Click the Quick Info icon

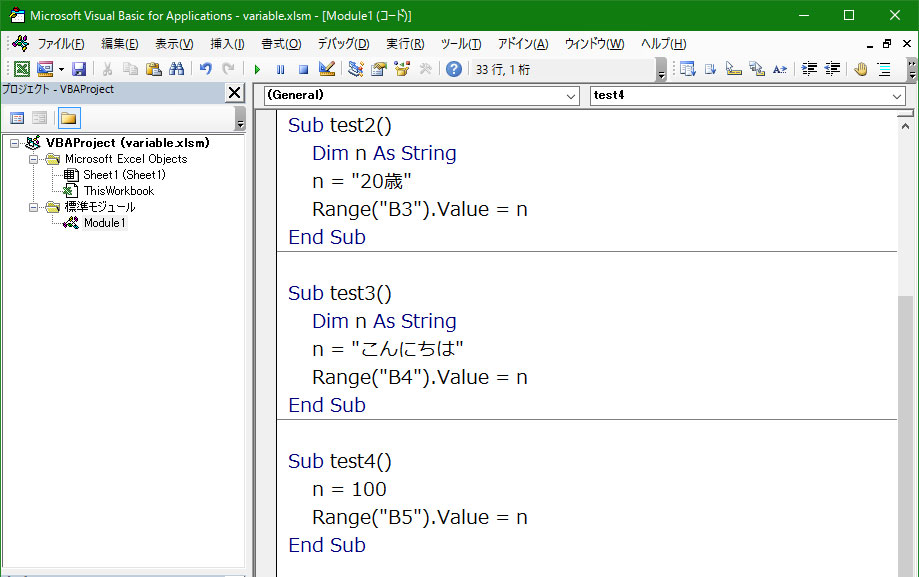click(x=734, y=69)
